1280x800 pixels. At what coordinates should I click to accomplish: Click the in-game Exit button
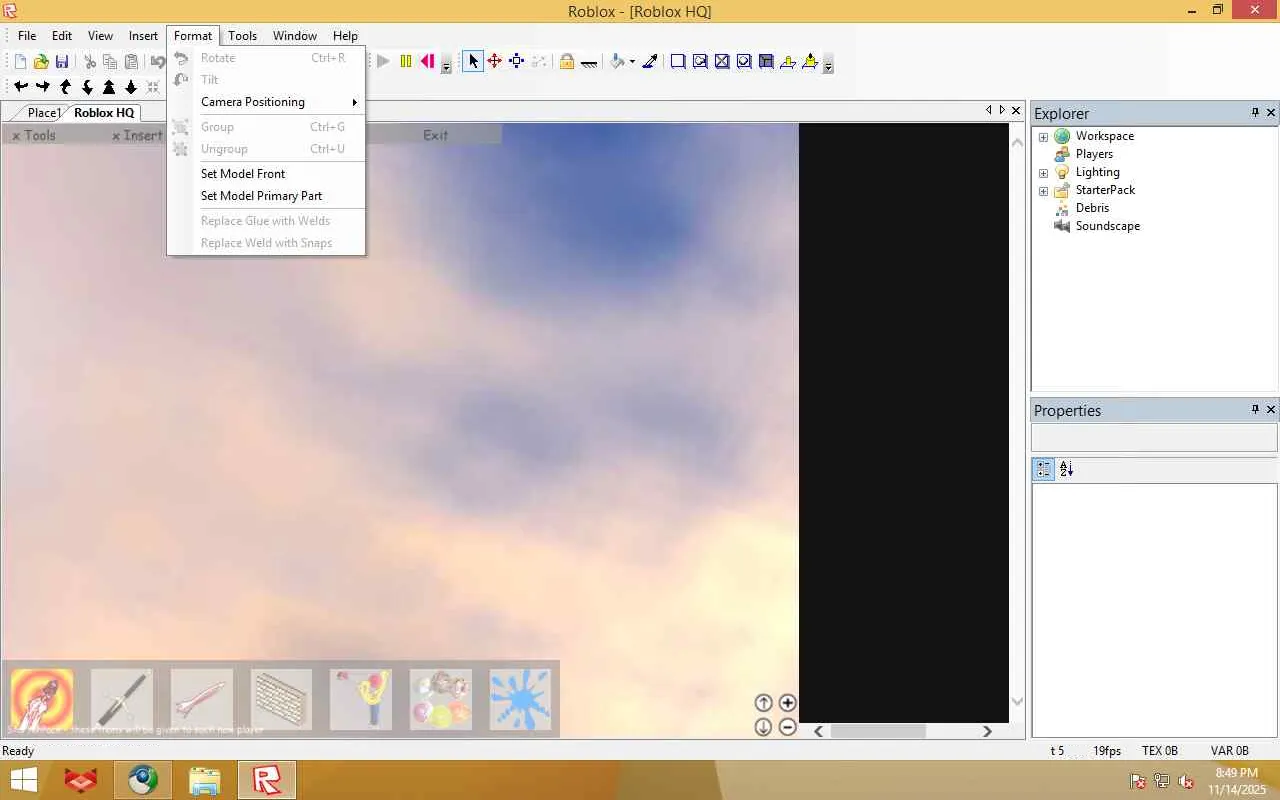pyautogui.click(x=435, y=135)
